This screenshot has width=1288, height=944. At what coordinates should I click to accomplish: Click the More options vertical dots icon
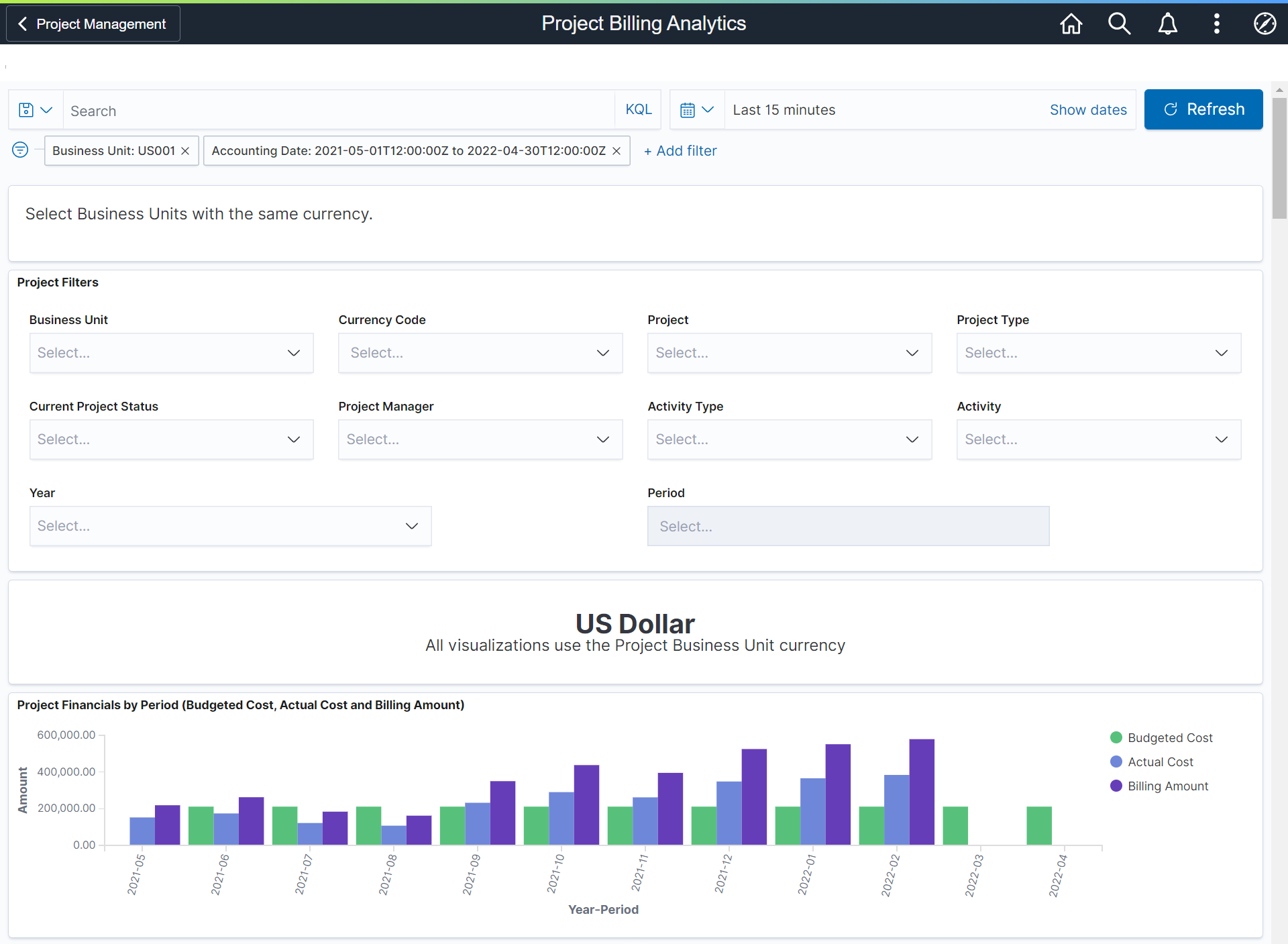tap(1216, 23)
